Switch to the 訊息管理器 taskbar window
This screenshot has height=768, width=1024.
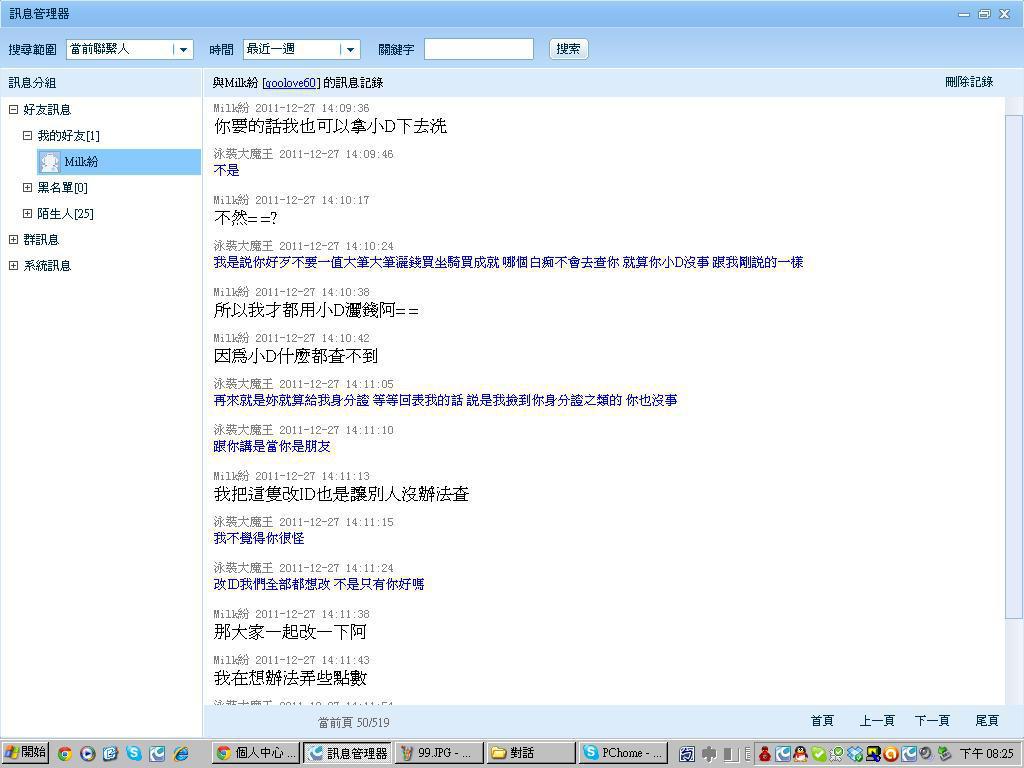click(x=348, y=753)
